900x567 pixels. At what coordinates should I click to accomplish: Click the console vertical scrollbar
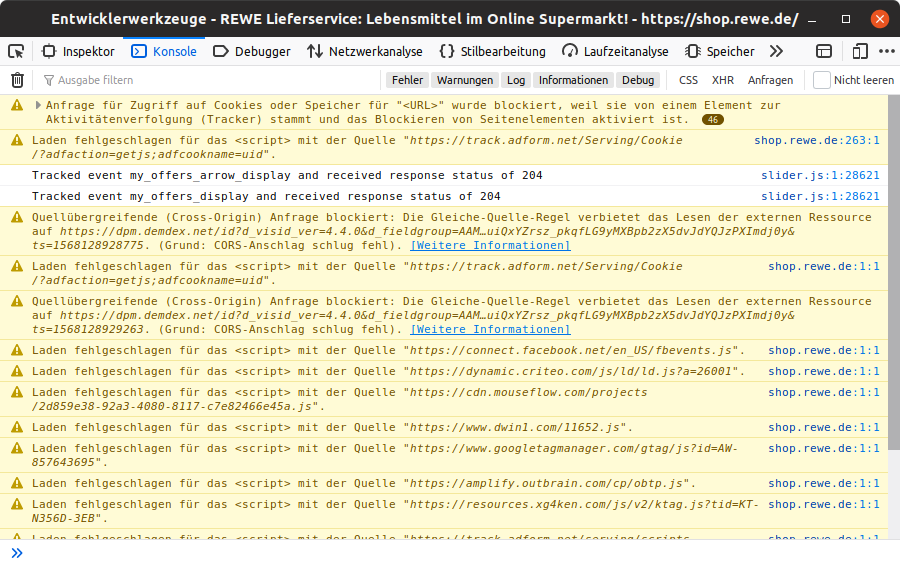coord(894,273)
